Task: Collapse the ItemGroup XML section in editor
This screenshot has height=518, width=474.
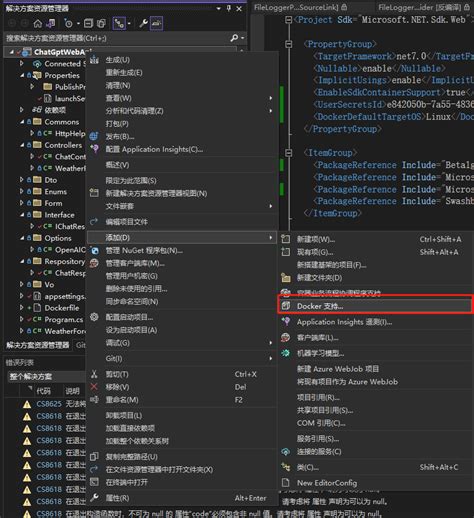Action: [289, 153]
